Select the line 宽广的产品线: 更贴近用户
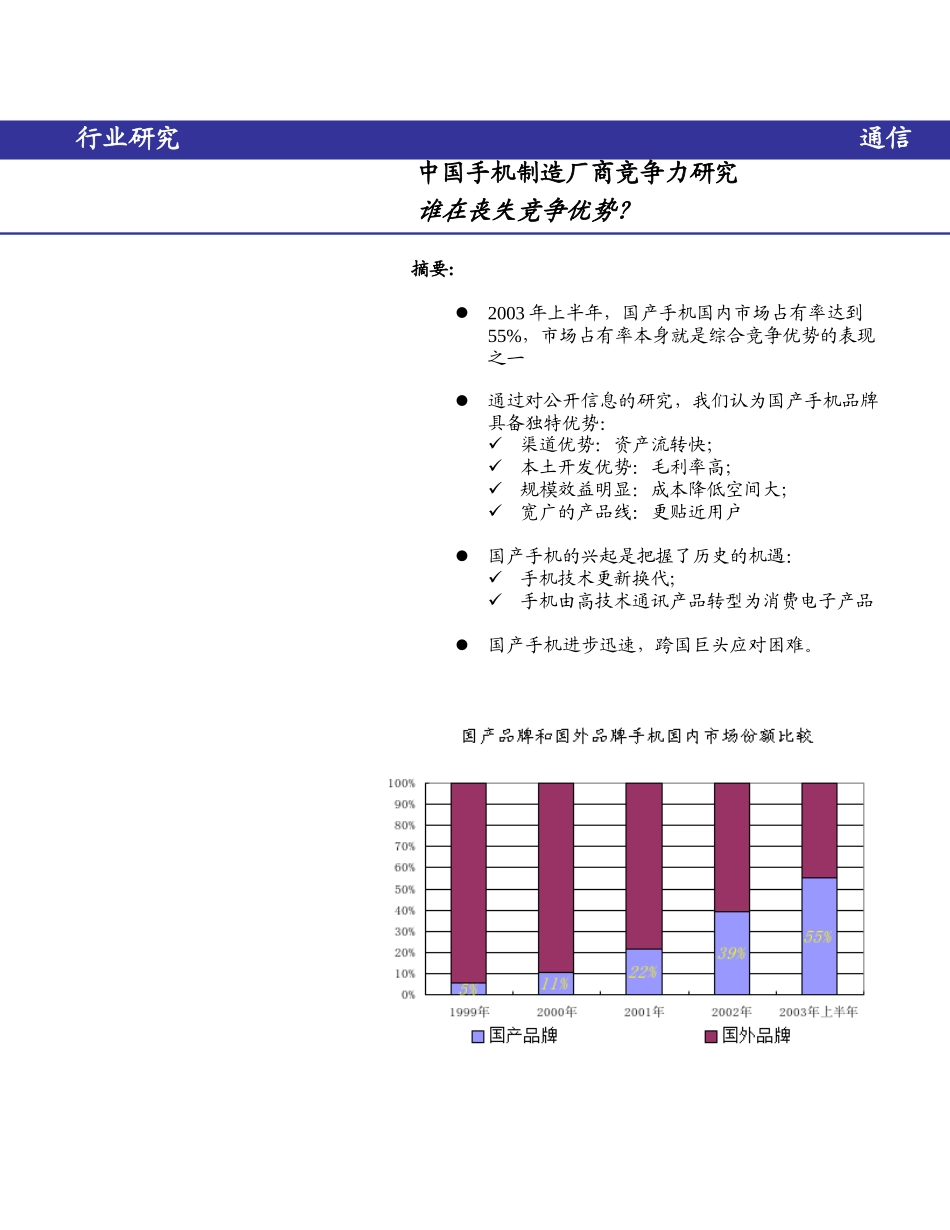 pos(631,512)
